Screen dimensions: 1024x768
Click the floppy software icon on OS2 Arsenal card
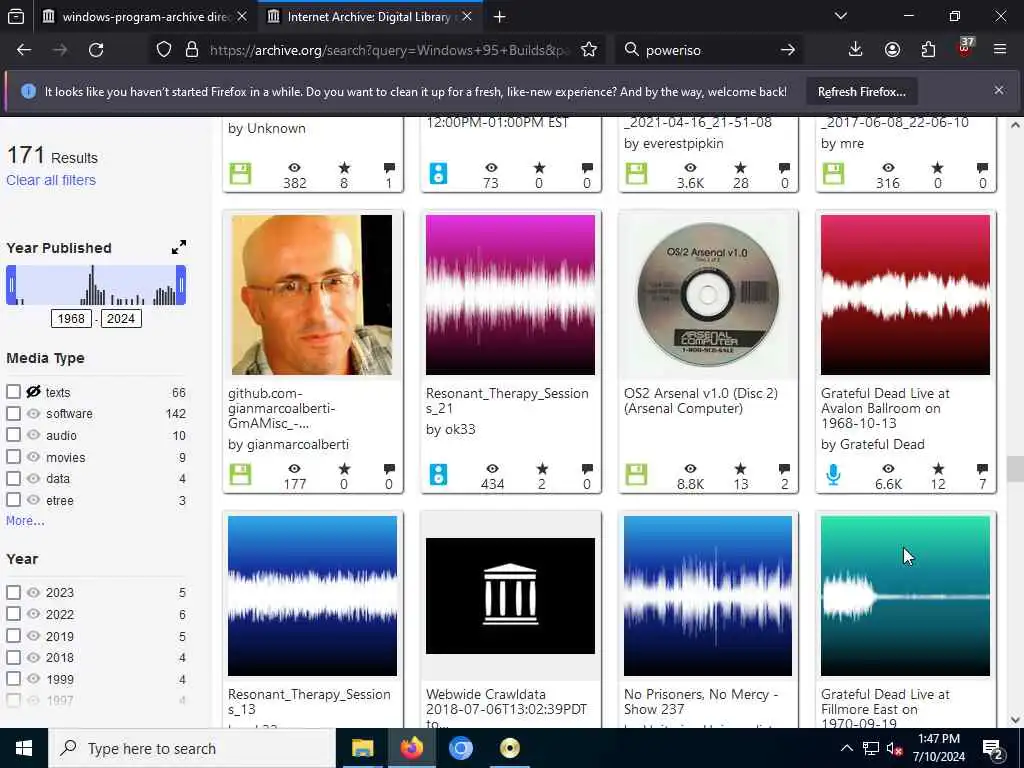point(636,474)
